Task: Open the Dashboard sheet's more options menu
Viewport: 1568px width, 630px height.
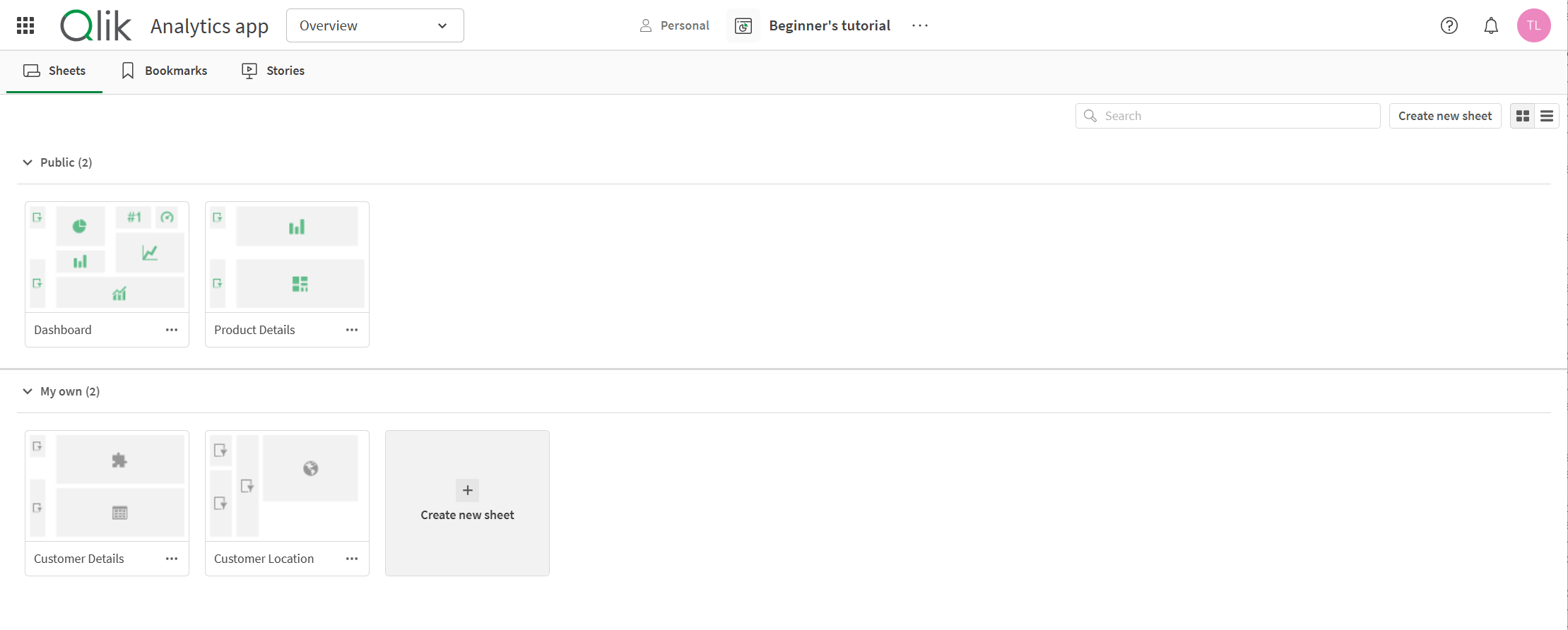Action: pos(172,330)
